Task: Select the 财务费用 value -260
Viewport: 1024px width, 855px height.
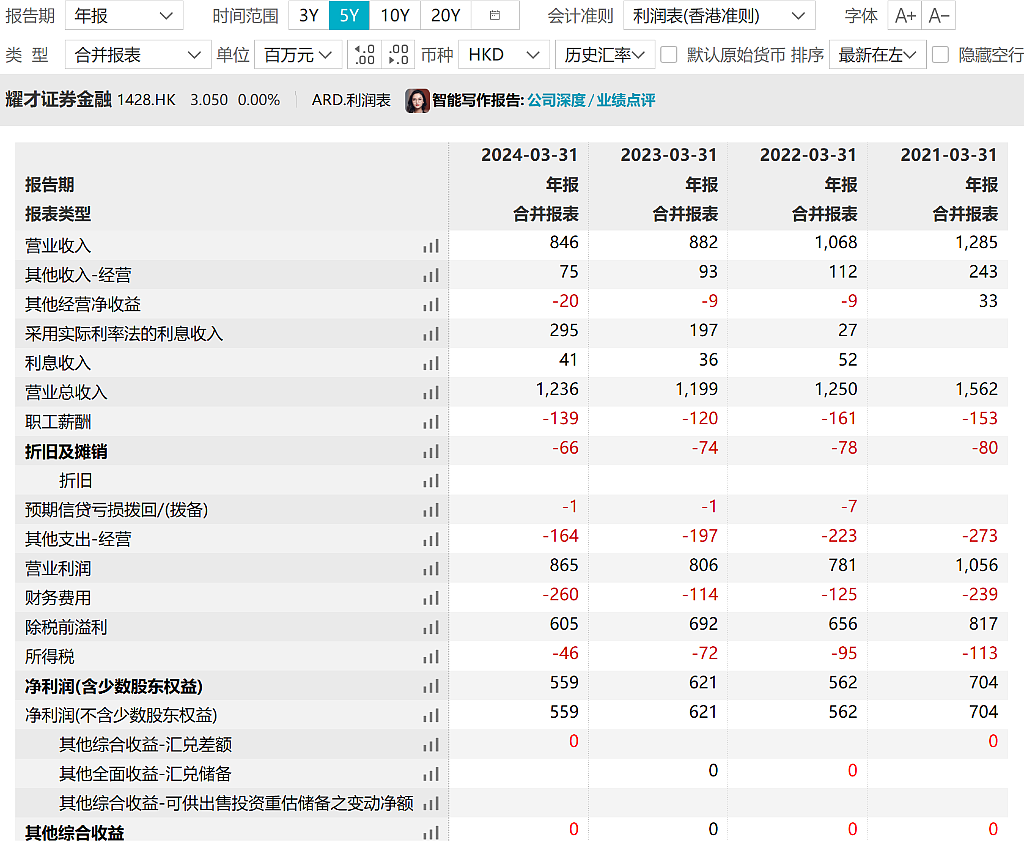Action: (x=560, y=594)
